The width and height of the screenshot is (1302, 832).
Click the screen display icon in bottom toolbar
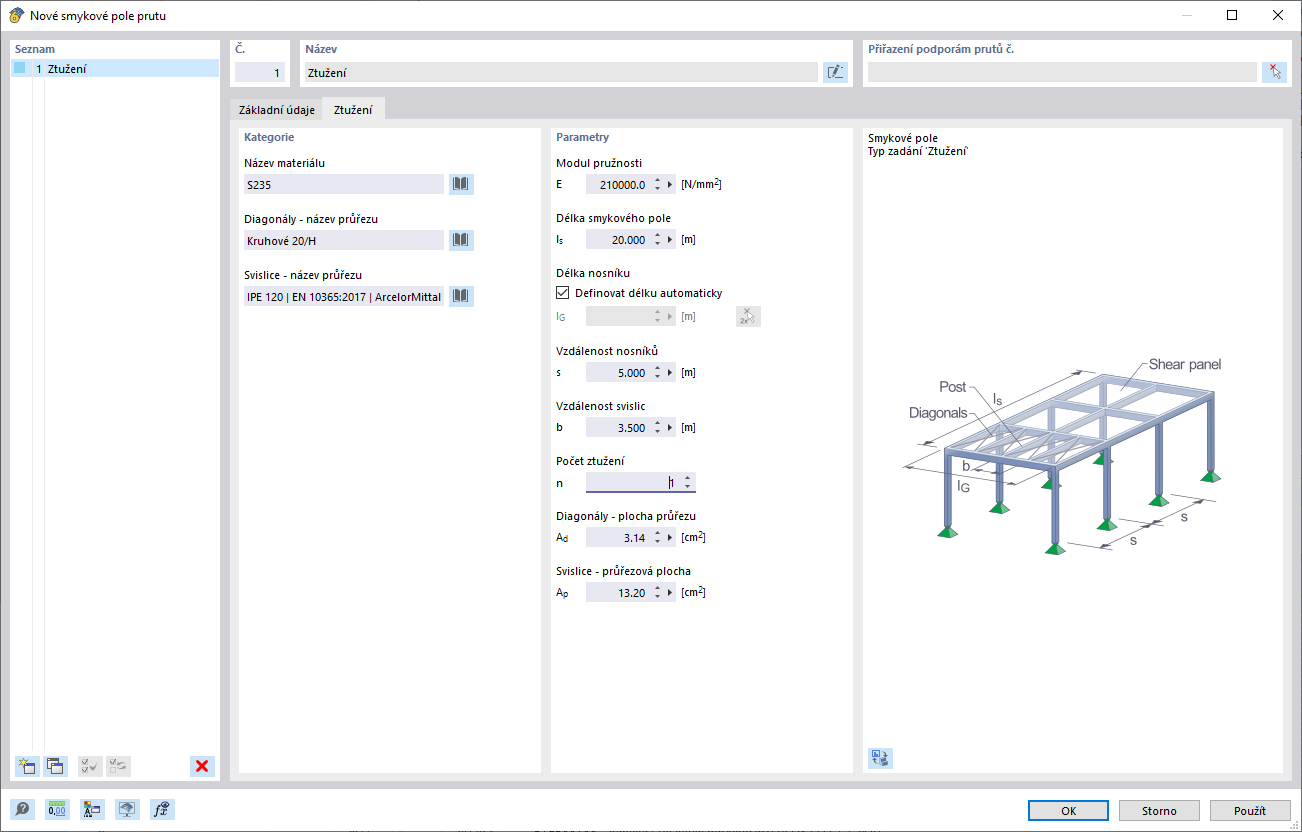point(127,810)
